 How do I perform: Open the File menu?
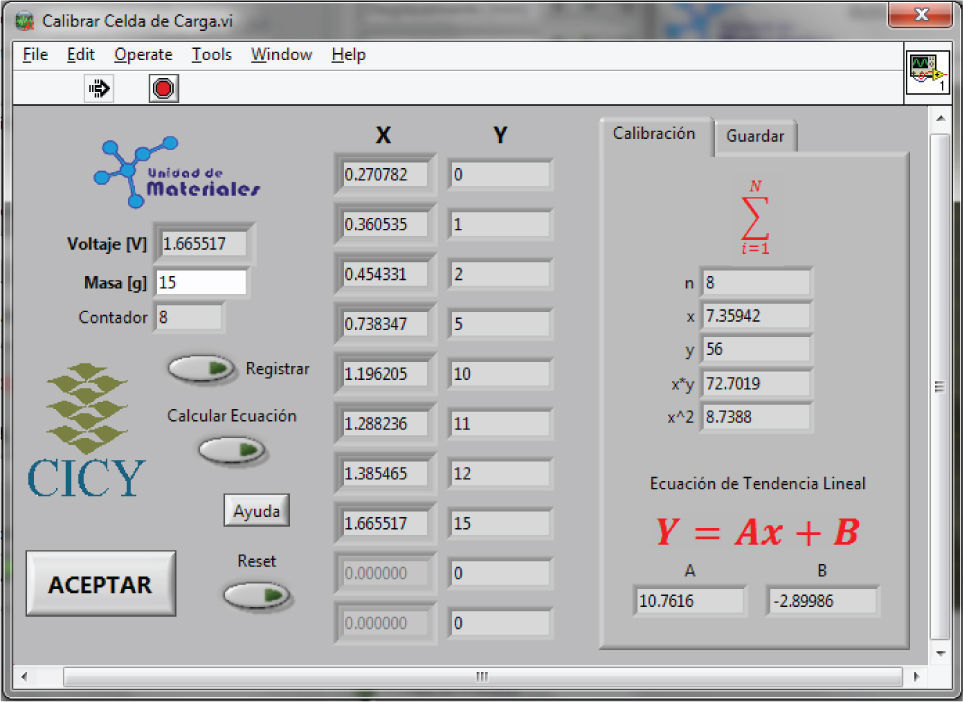click(x=35, y=55)
